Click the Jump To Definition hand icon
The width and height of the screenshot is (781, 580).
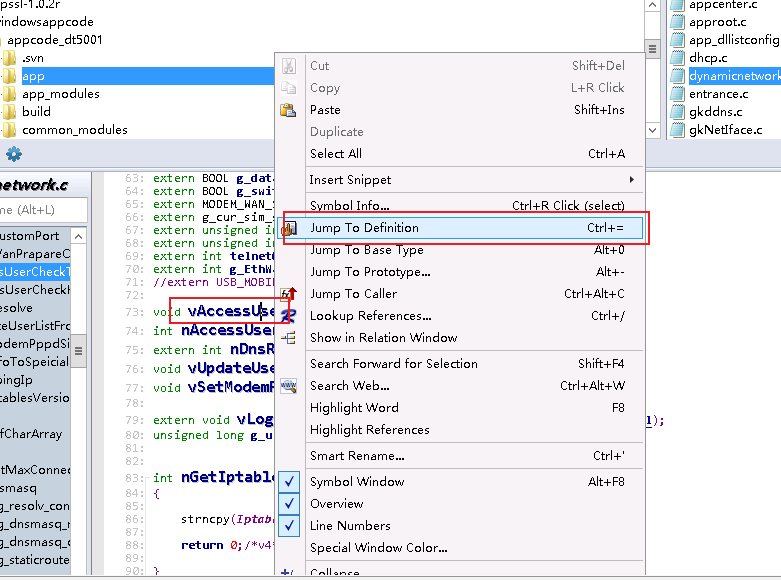(x=289, y=228)
